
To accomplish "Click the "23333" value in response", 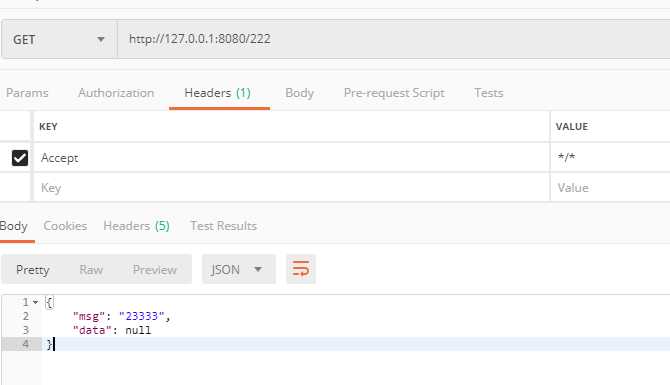I will 142,316.
